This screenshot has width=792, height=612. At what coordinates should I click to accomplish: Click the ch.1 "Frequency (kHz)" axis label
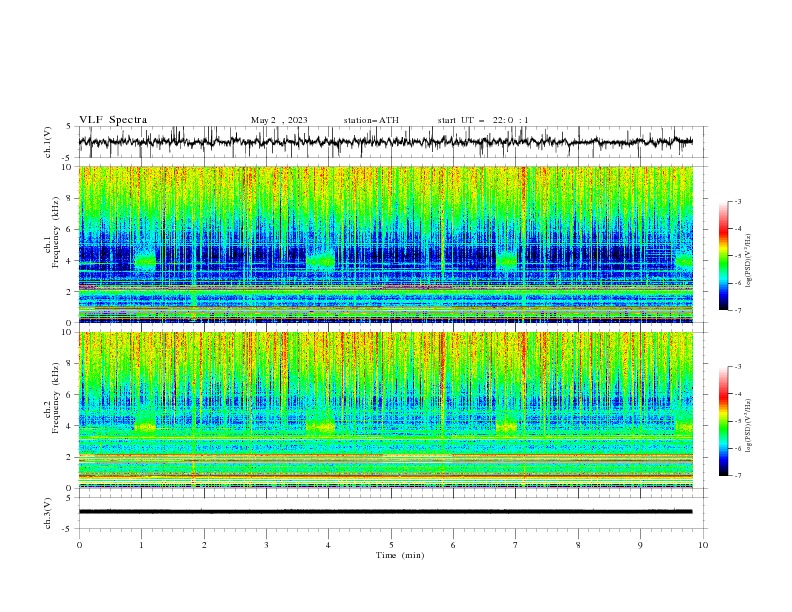[55, 233]
